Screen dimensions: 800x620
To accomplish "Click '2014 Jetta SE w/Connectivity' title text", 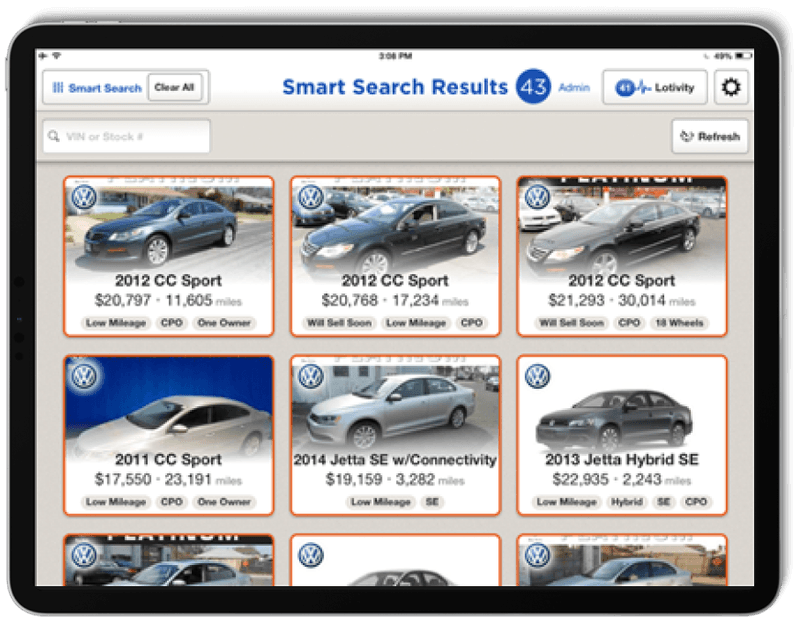I will pos(395,460).
